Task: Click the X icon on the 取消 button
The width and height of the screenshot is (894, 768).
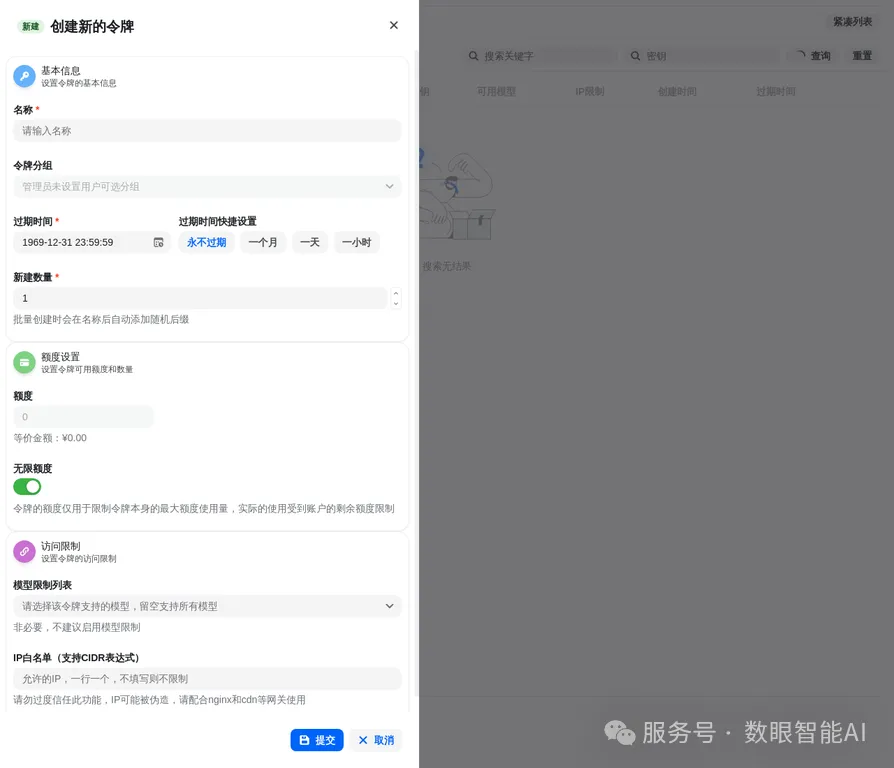Action: point(363,740)
